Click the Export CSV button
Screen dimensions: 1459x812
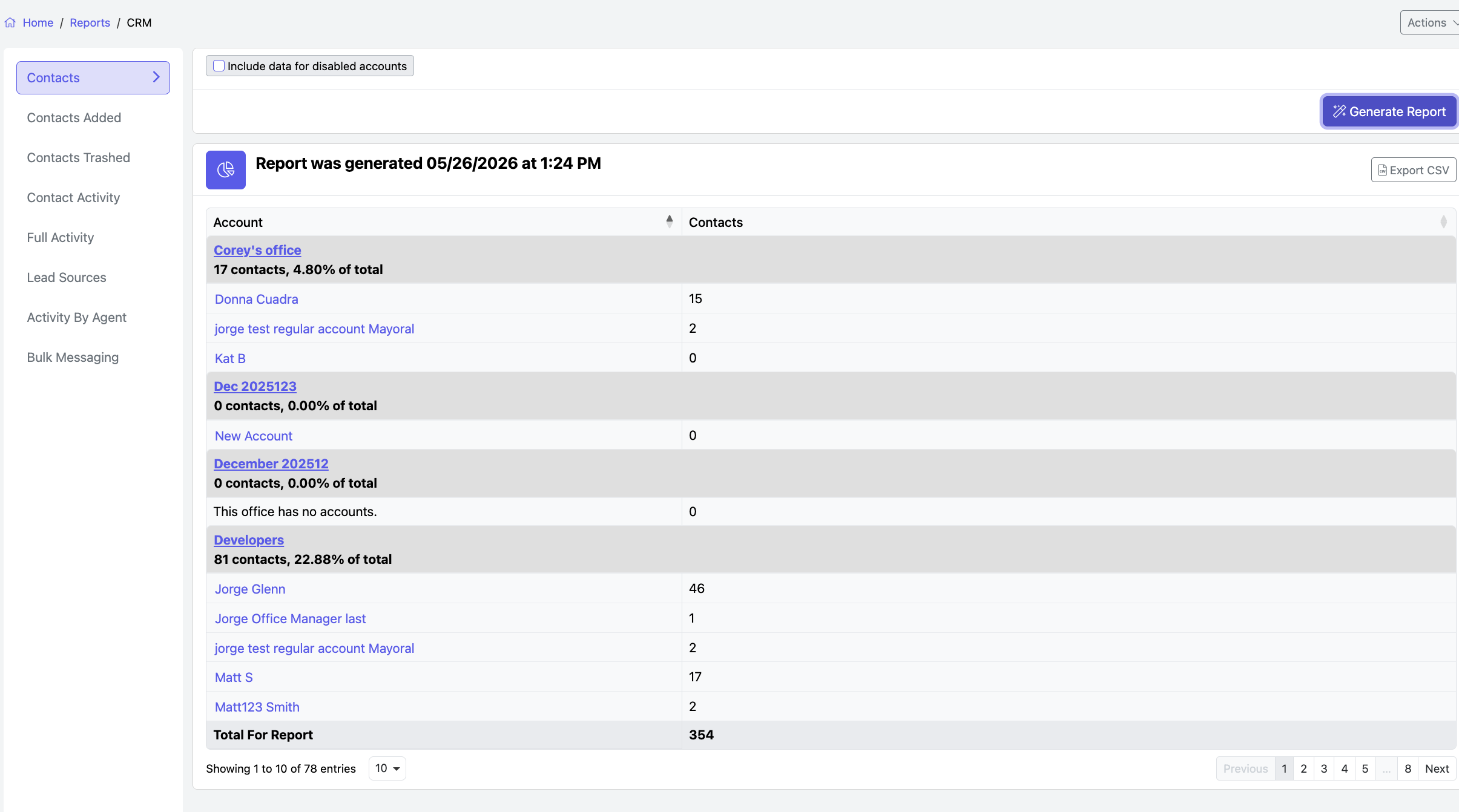tap(1413, 170)
